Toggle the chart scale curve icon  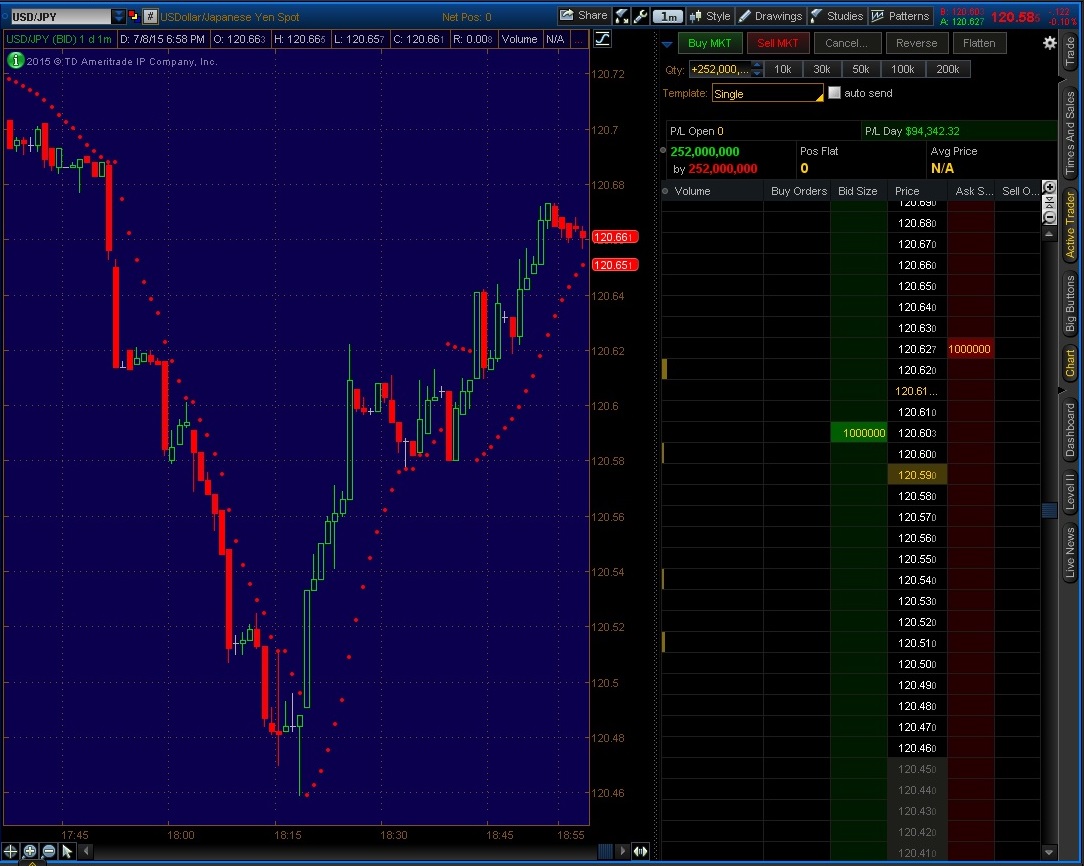[603, 39]
